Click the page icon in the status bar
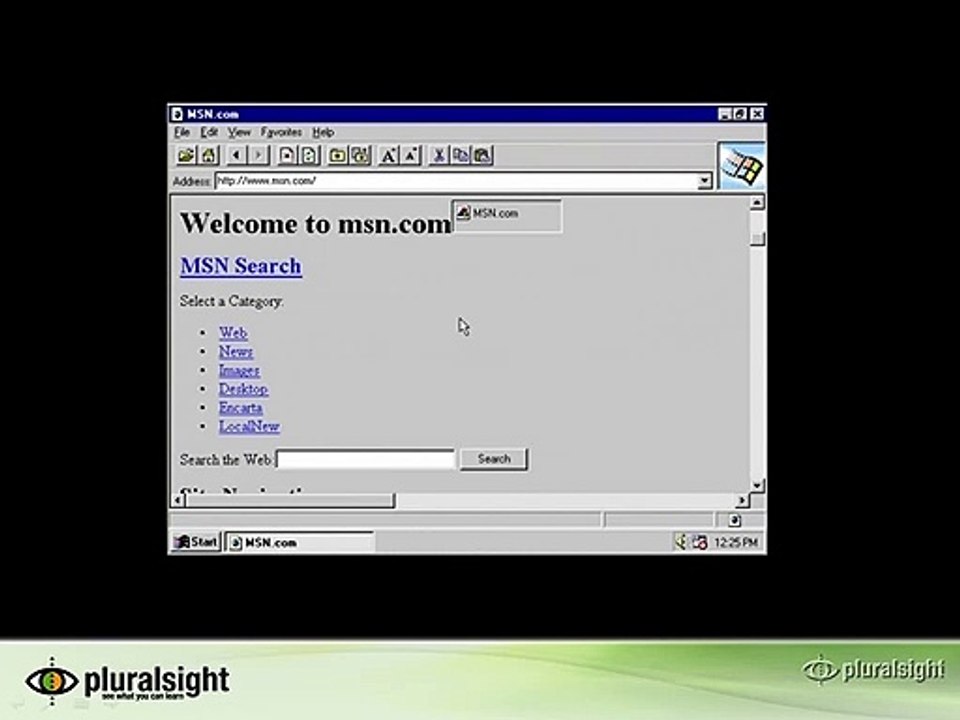This screenshot has height=720, width=960. [735, 520]
